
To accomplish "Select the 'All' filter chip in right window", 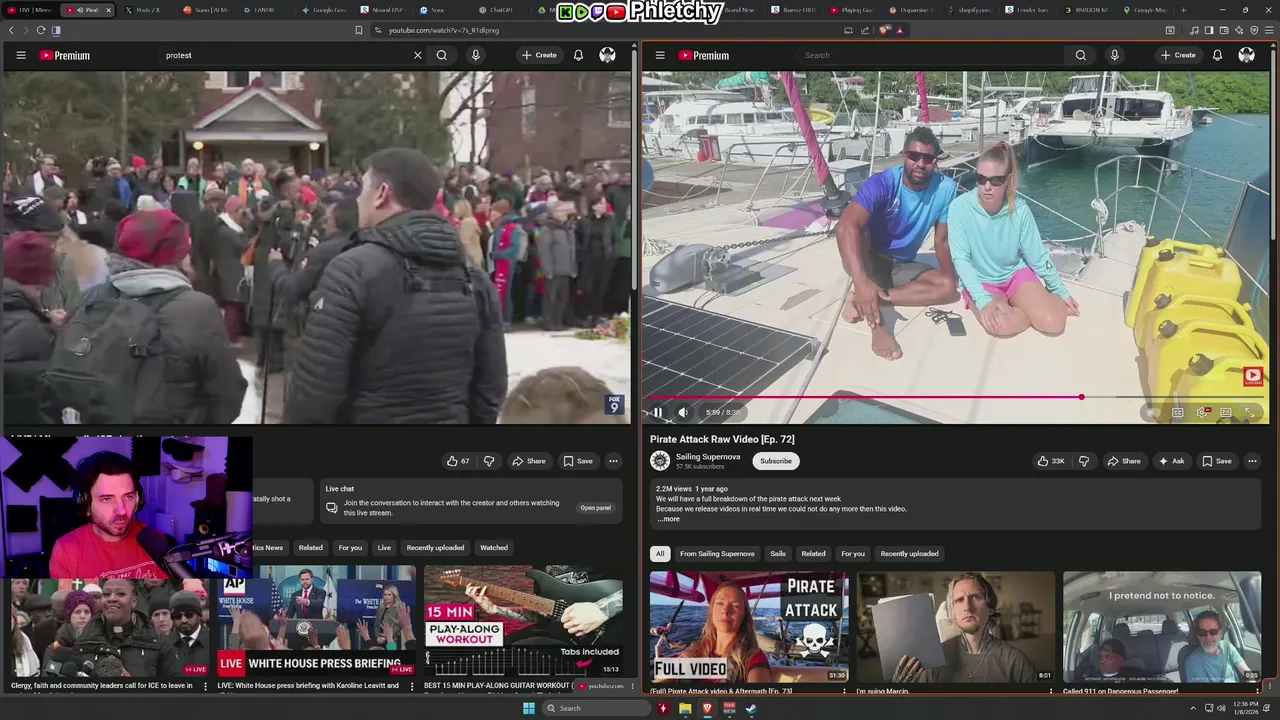I will point(660,553).
